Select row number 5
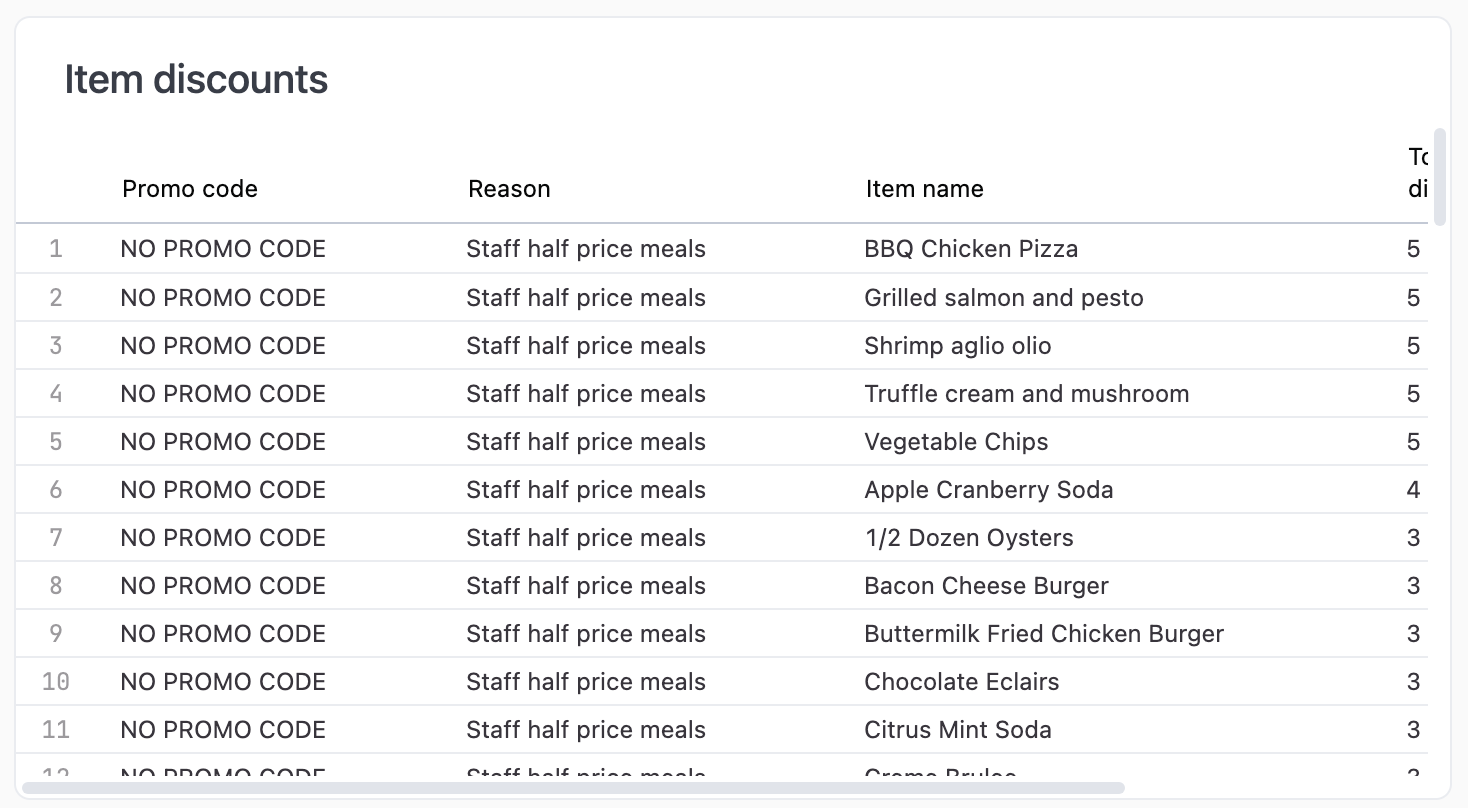This screenshot has height=808, width=1468. [55, 441]
